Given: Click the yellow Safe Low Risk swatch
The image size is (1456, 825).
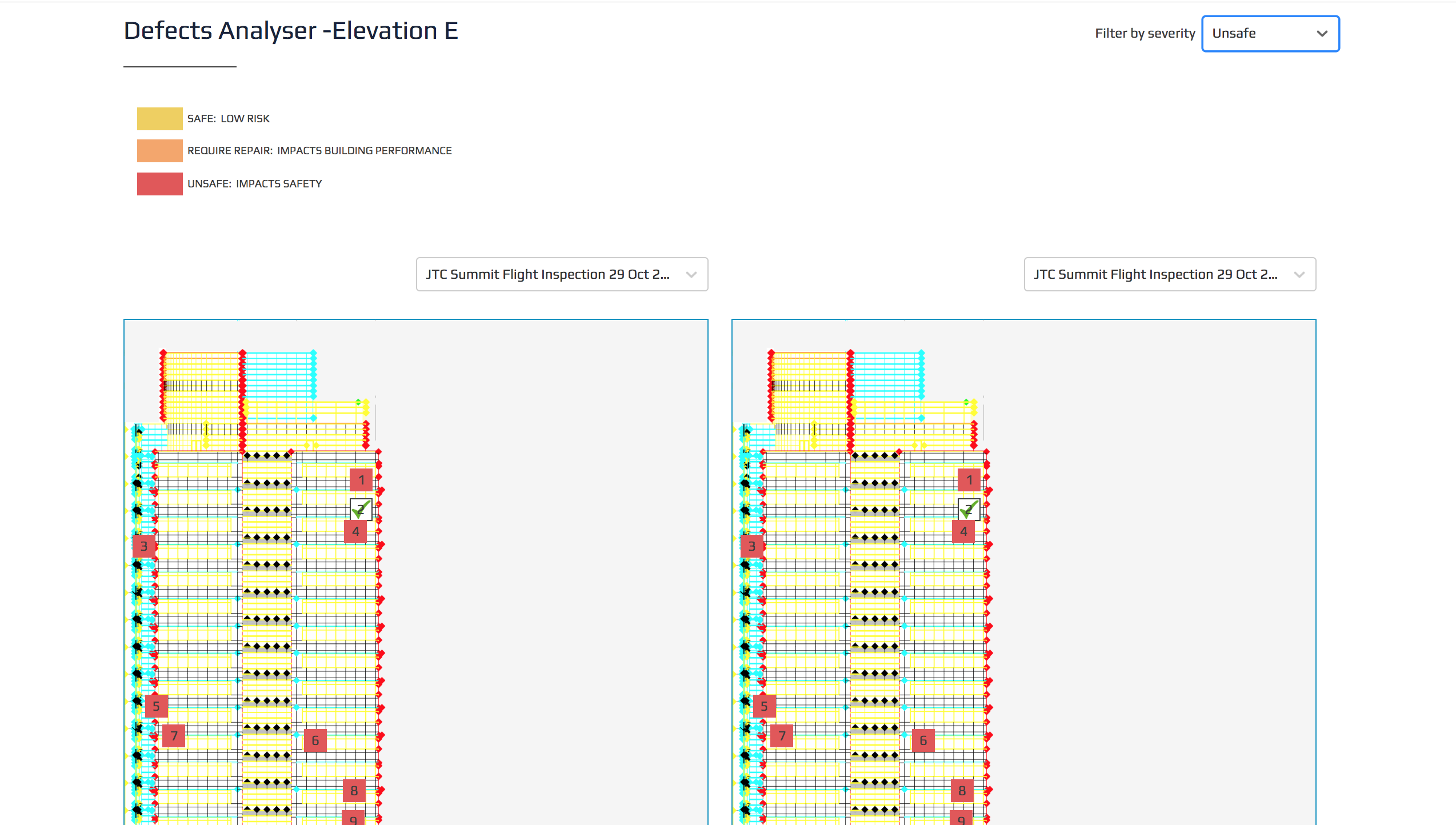Looking at the screenshot, I should pos(159,119).
